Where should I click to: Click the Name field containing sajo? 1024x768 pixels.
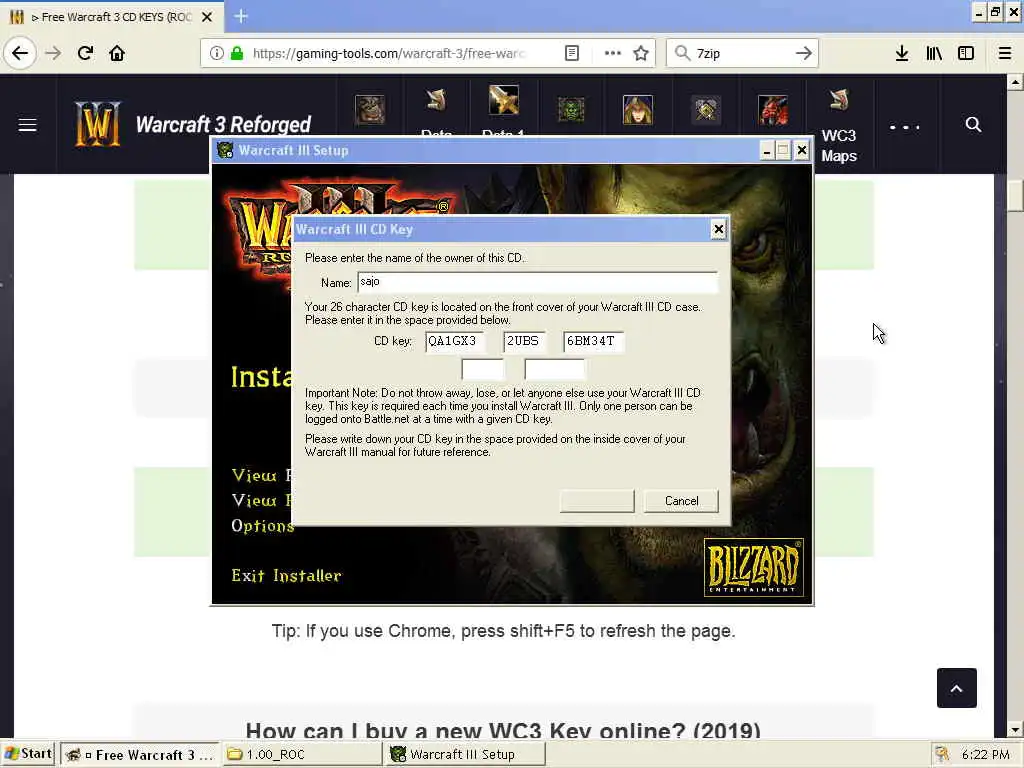[537, 282]
